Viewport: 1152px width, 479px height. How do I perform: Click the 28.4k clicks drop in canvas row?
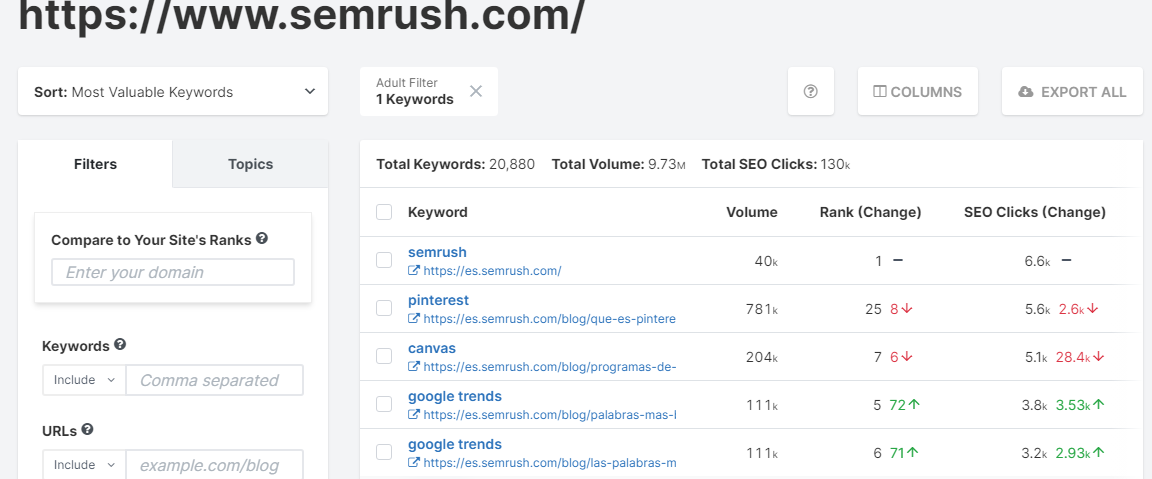1075,357
